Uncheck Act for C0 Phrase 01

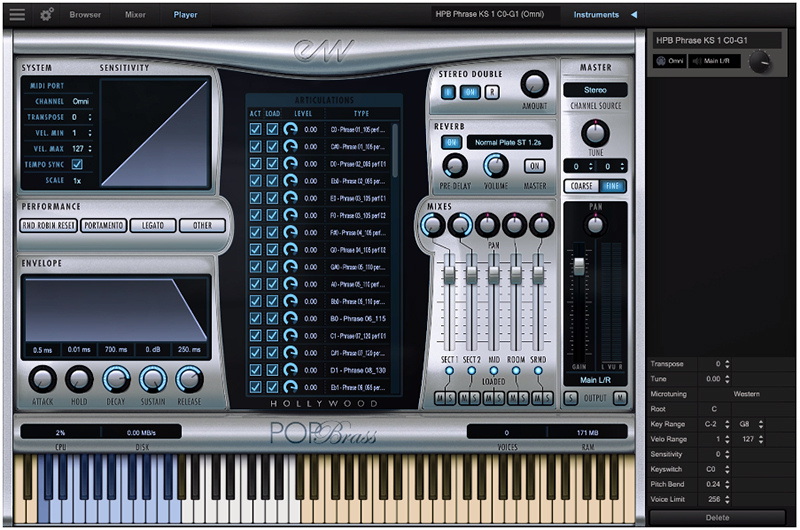coord(255,129)
